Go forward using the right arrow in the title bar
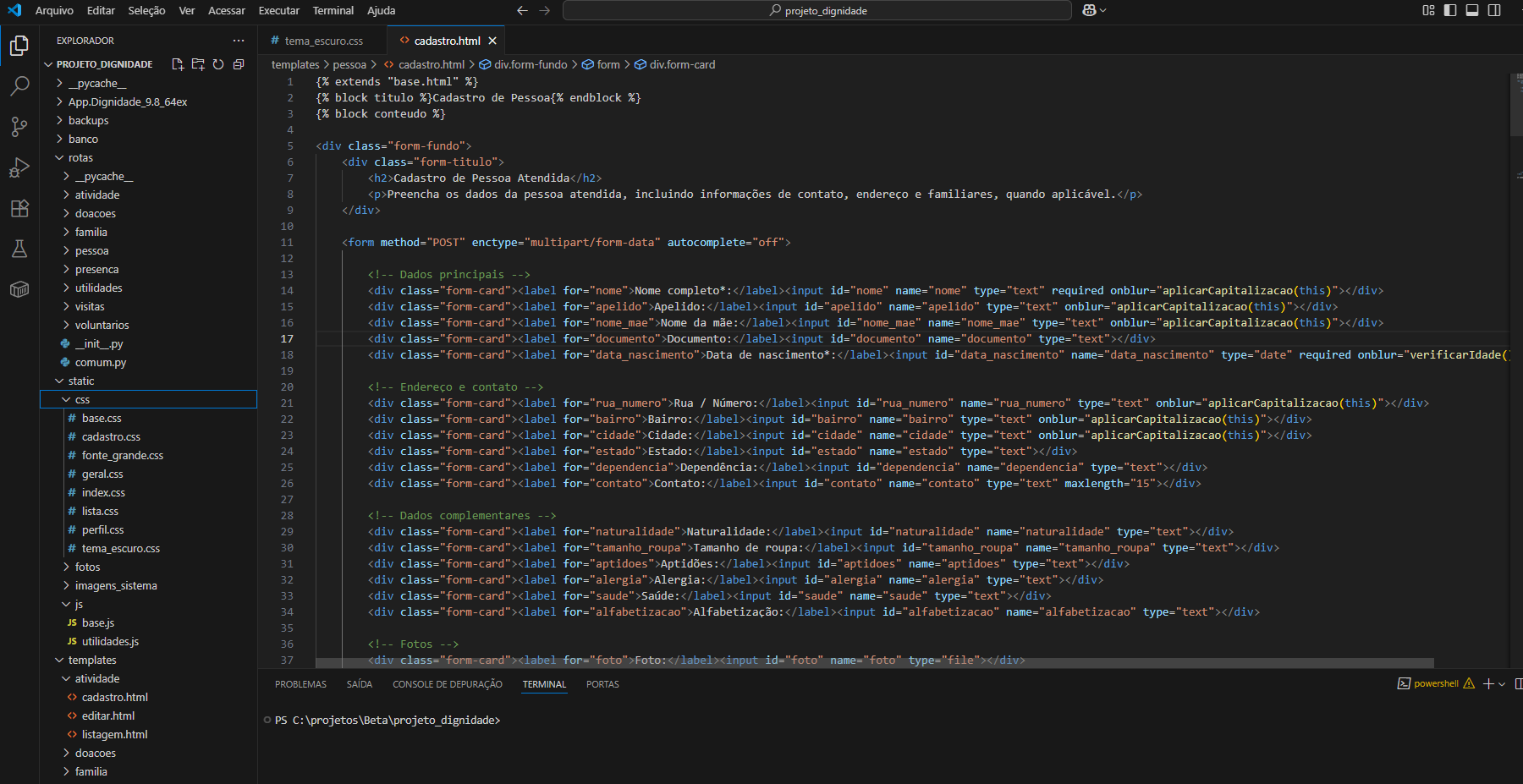Image resolution: width=1523 pixels, height=784 pixels. tap(545, 10)
